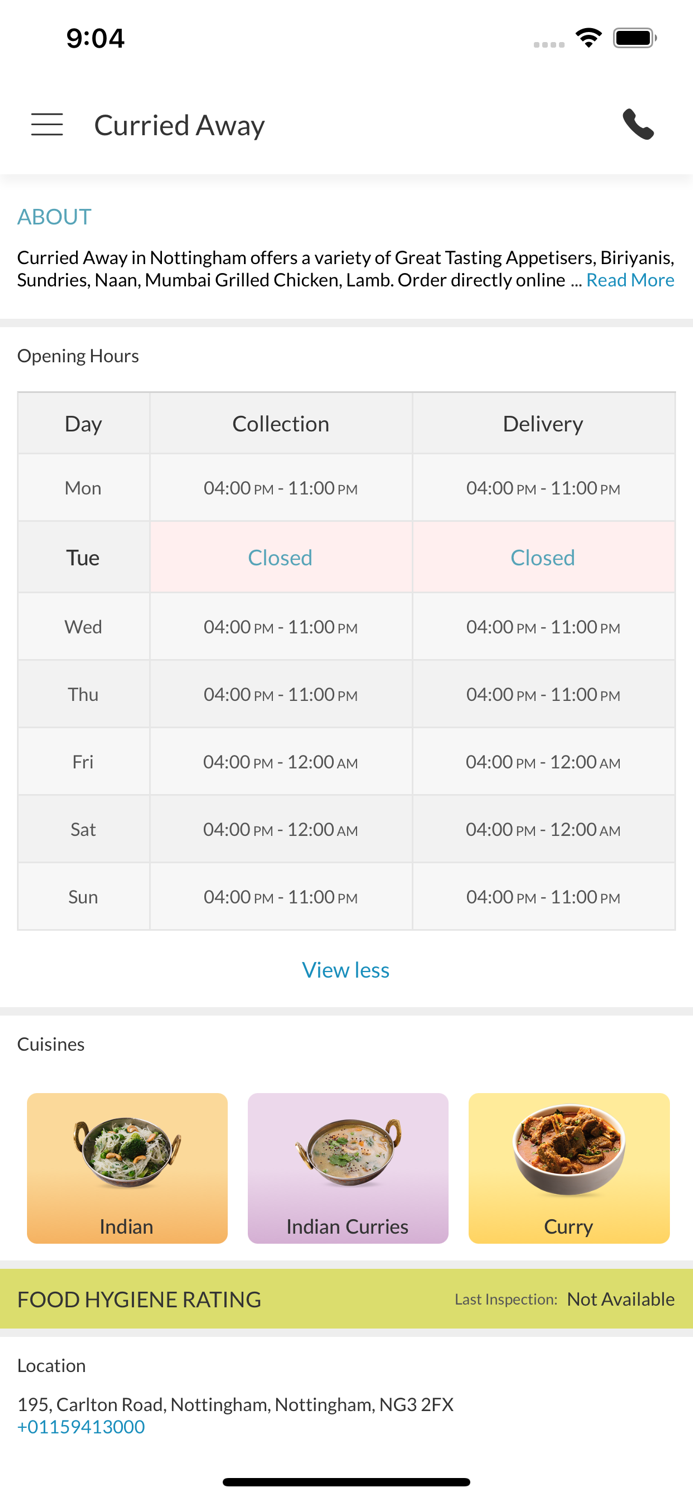
Task: Tap the ABOUT section heading
Action: (54, 217)
